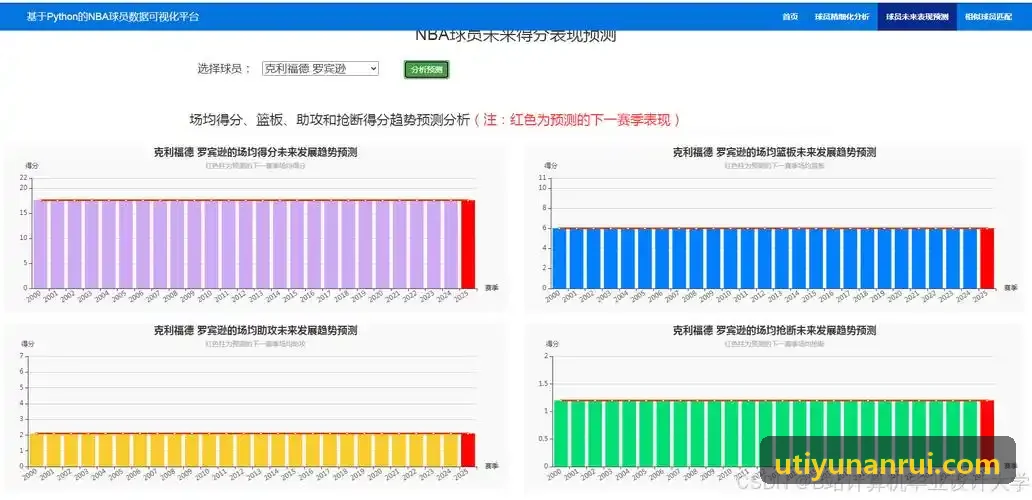
Task: Click the yellow 2012 bar in assists chart
Action: [x=243, y=450]
